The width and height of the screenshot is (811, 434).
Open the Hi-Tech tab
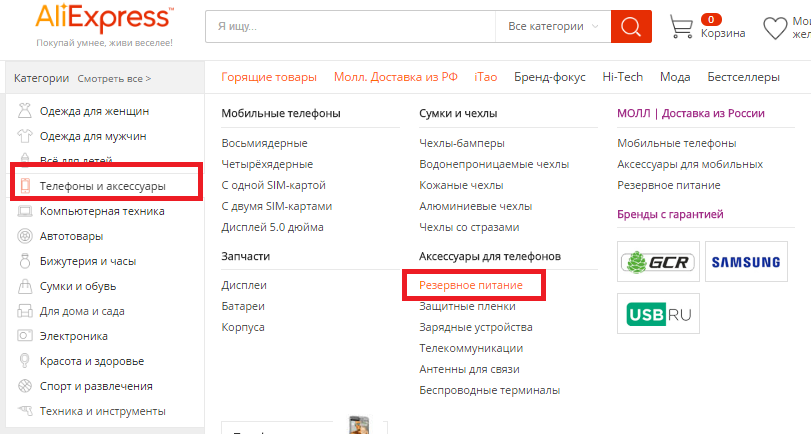click(x=623, y=77)
